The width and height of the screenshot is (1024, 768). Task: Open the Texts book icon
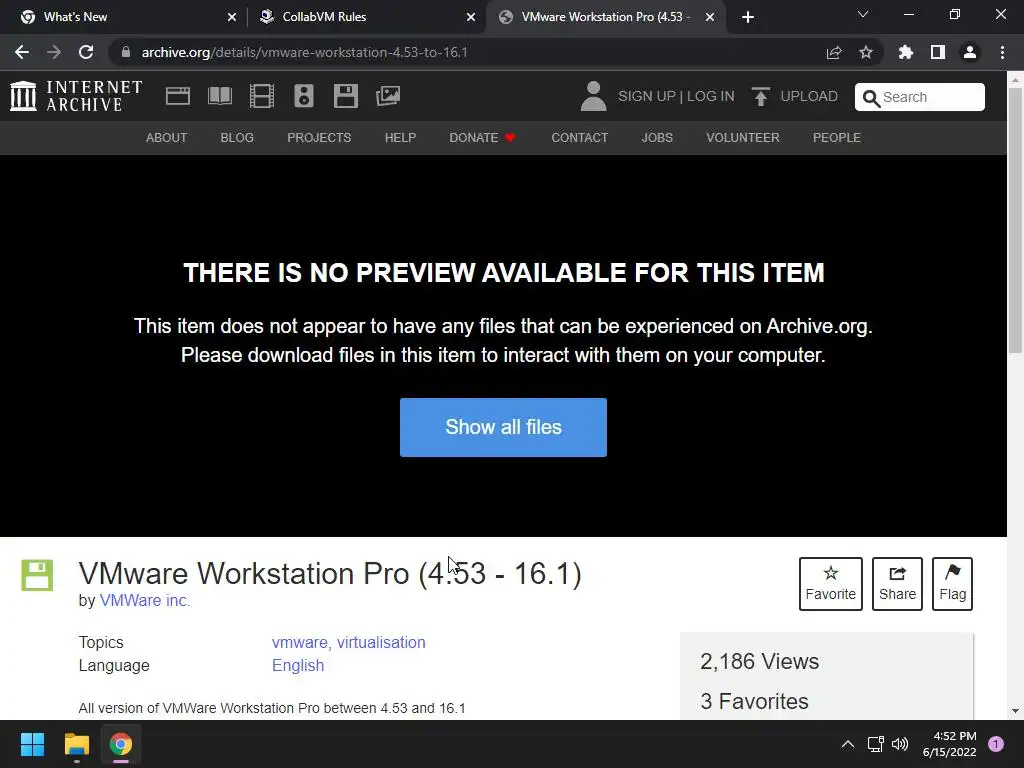click(x=219, y=96)
